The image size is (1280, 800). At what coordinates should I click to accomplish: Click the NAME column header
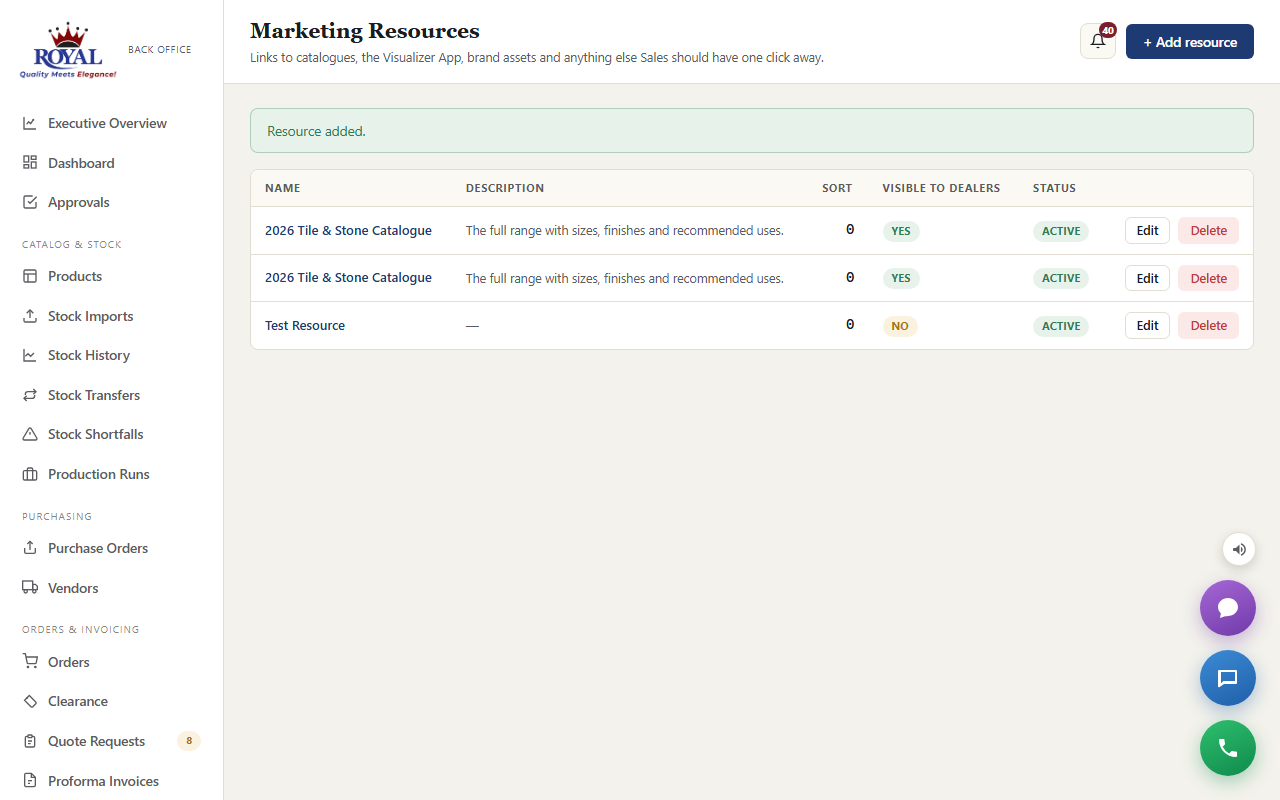[283, 188]
